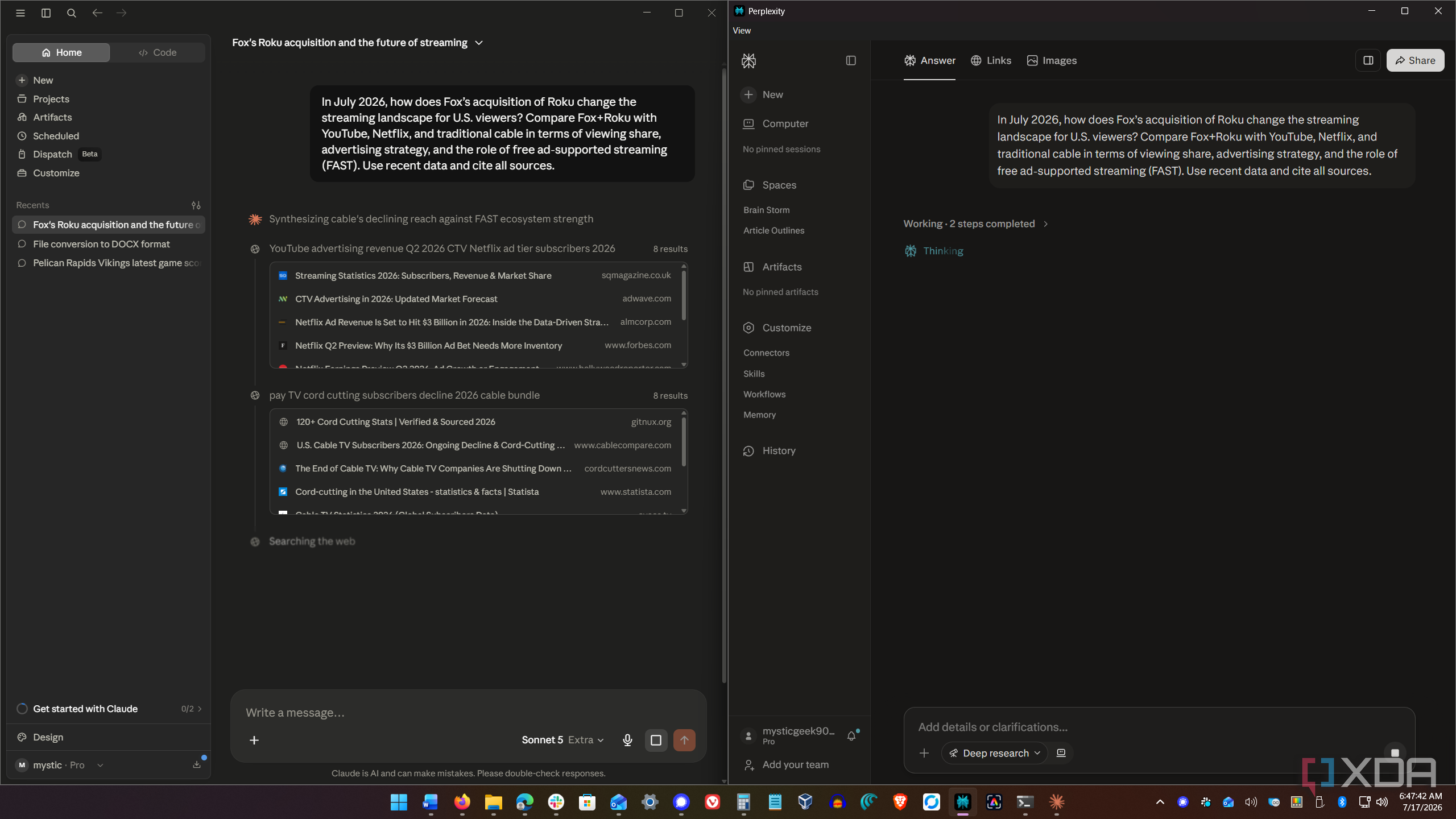1456x819 pixels.
Task: Switch to the Answer tab in Perplexity
Action: pyautogui.click(x=929, y=61)
